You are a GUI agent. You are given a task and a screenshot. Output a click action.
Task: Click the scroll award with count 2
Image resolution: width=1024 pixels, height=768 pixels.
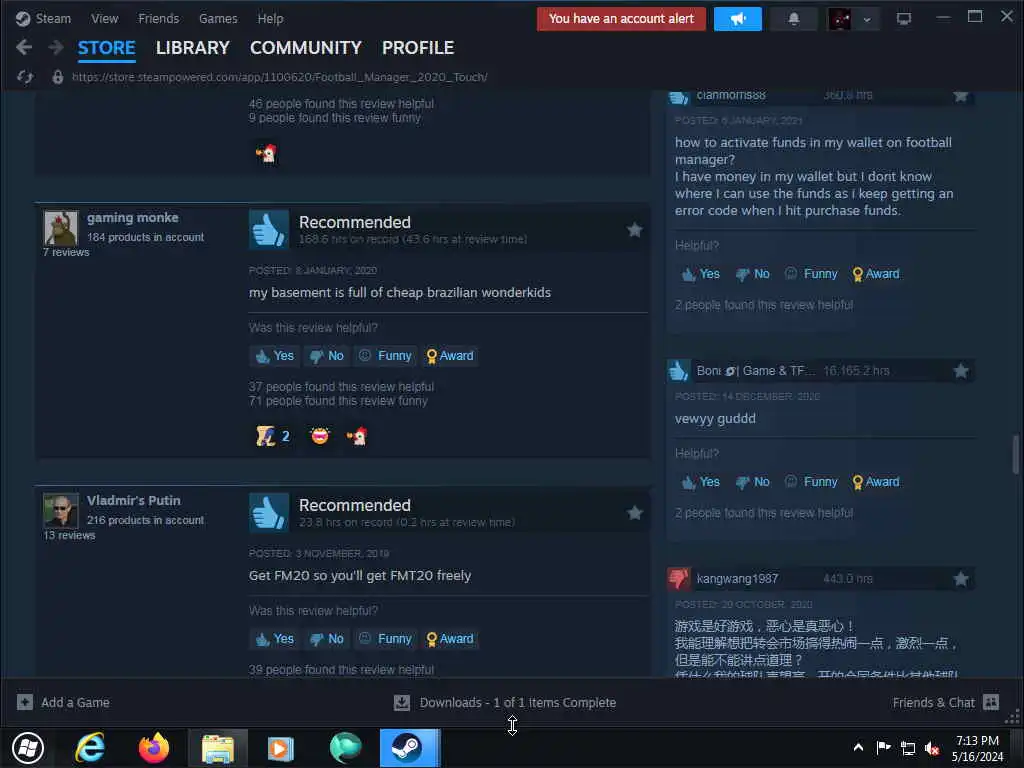273,436
